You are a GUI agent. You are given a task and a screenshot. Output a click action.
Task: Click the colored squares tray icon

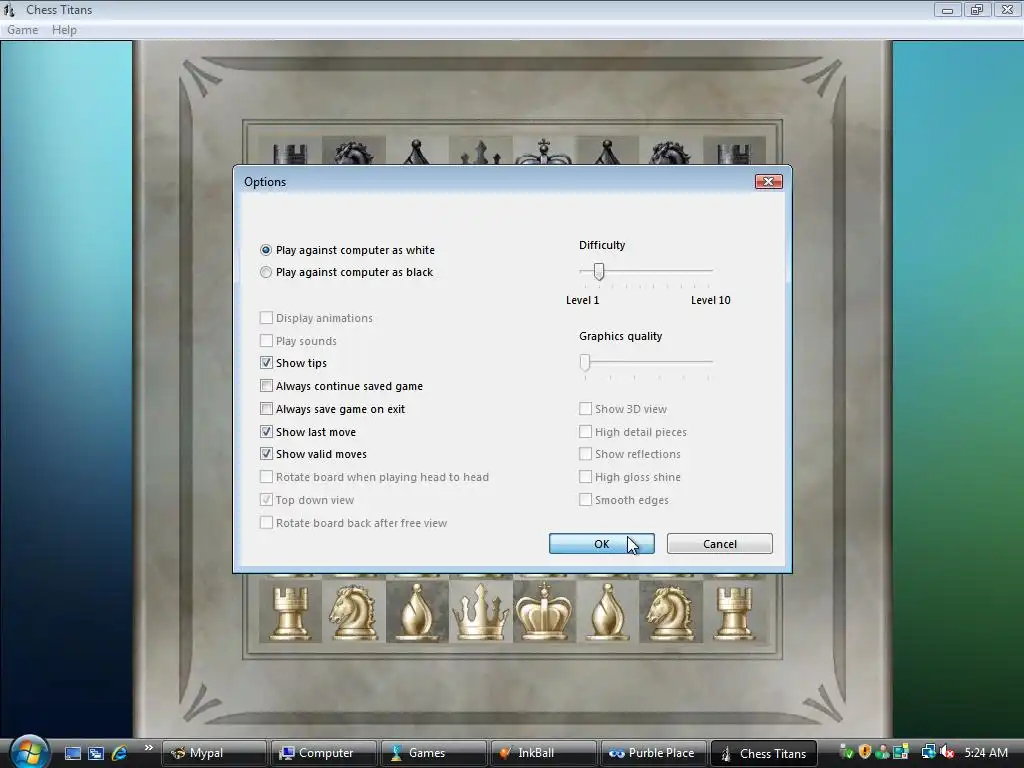901,752
